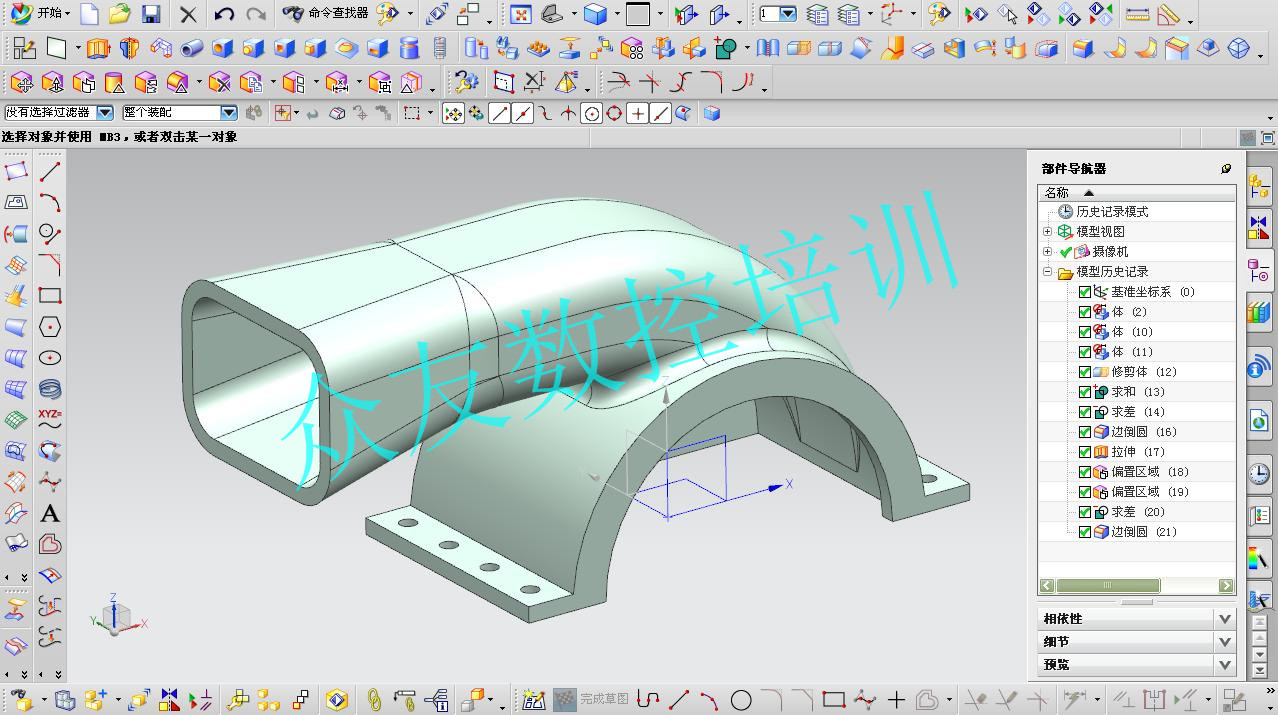Click the Finish Sketch 完成草图 button

592,699
